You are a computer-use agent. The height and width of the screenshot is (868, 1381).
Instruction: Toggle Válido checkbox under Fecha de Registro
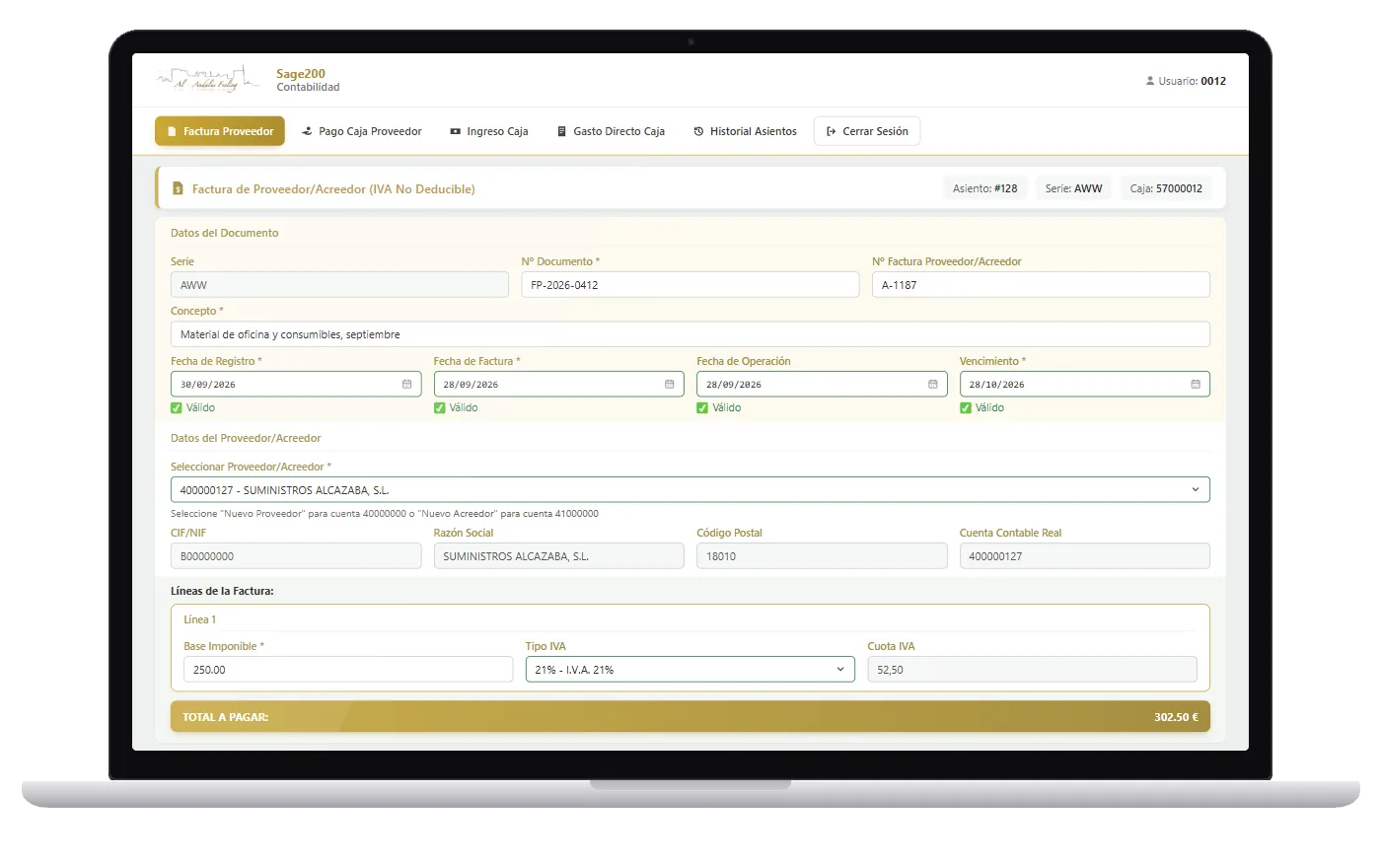177,407
